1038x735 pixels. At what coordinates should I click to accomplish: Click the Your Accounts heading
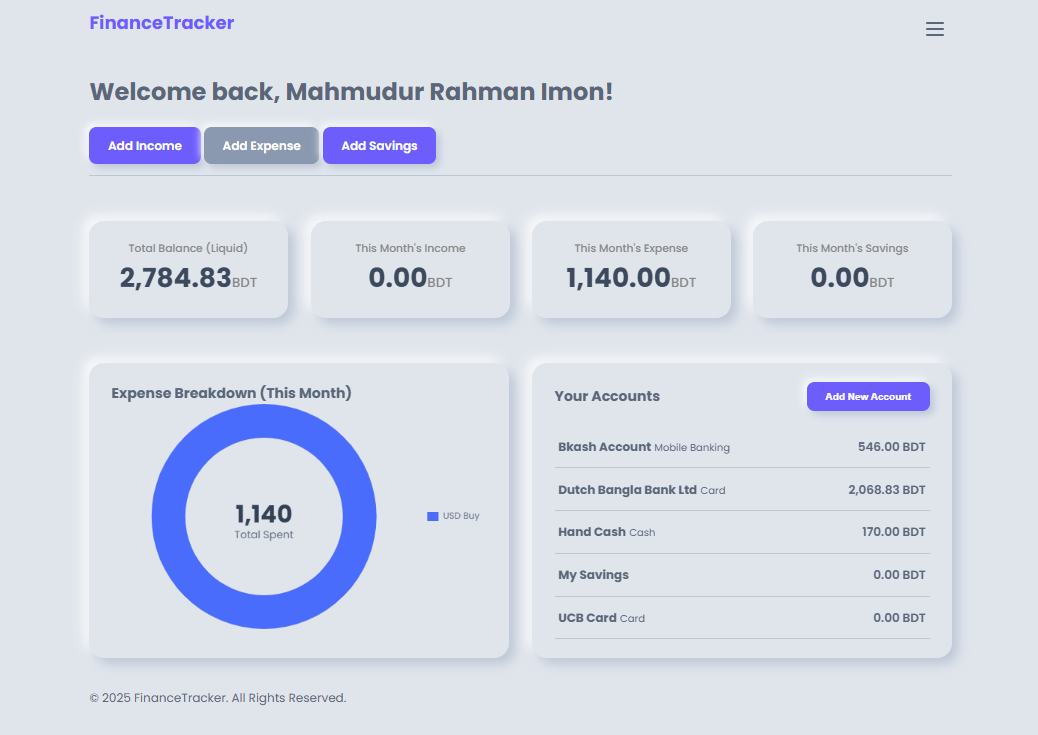[x=607, y=396]
